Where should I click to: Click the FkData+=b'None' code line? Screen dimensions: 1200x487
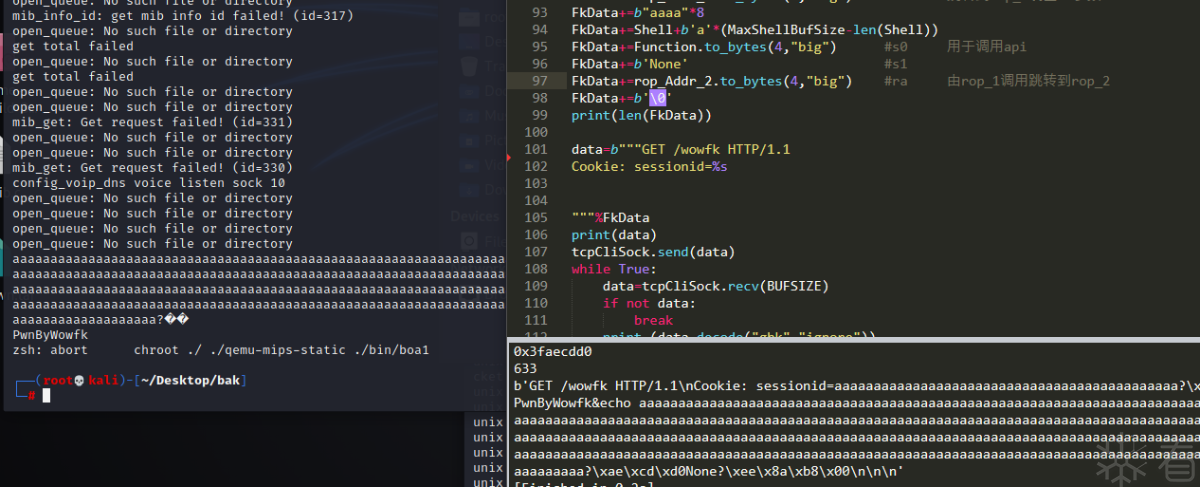pos(629,64)
